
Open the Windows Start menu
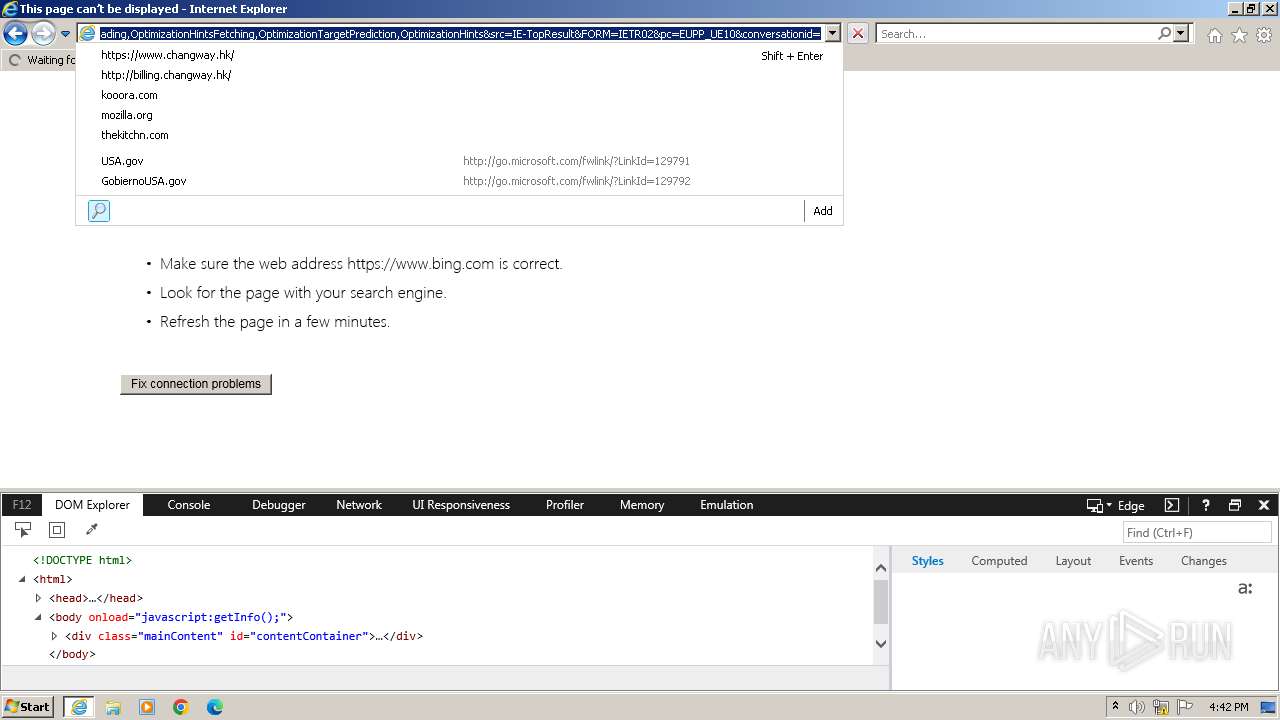pos(28,707)
